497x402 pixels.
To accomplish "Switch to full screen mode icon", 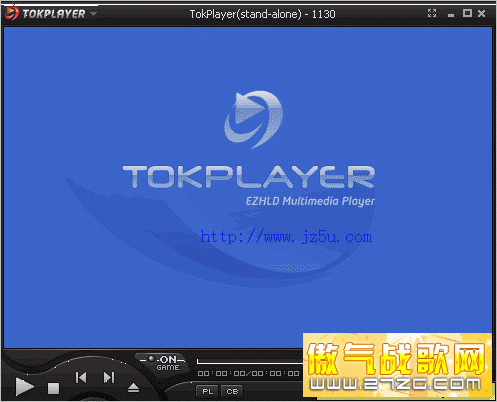I will (432, 13).
